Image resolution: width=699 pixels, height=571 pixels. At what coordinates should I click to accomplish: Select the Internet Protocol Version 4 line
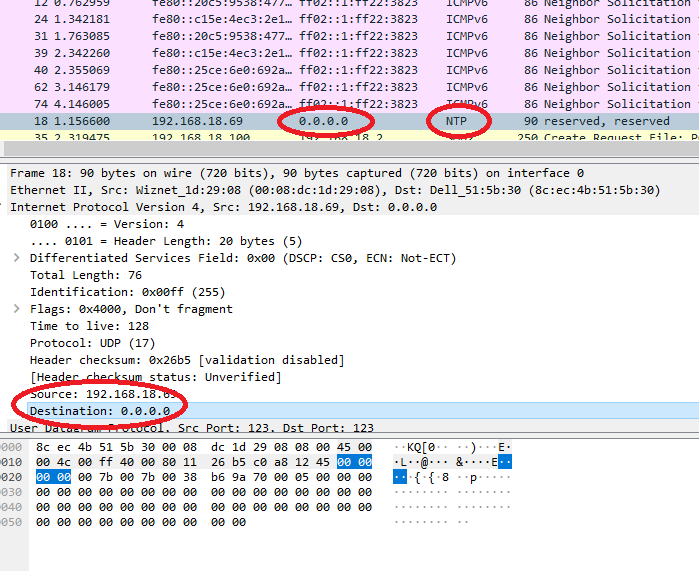[x=224, y=207]
